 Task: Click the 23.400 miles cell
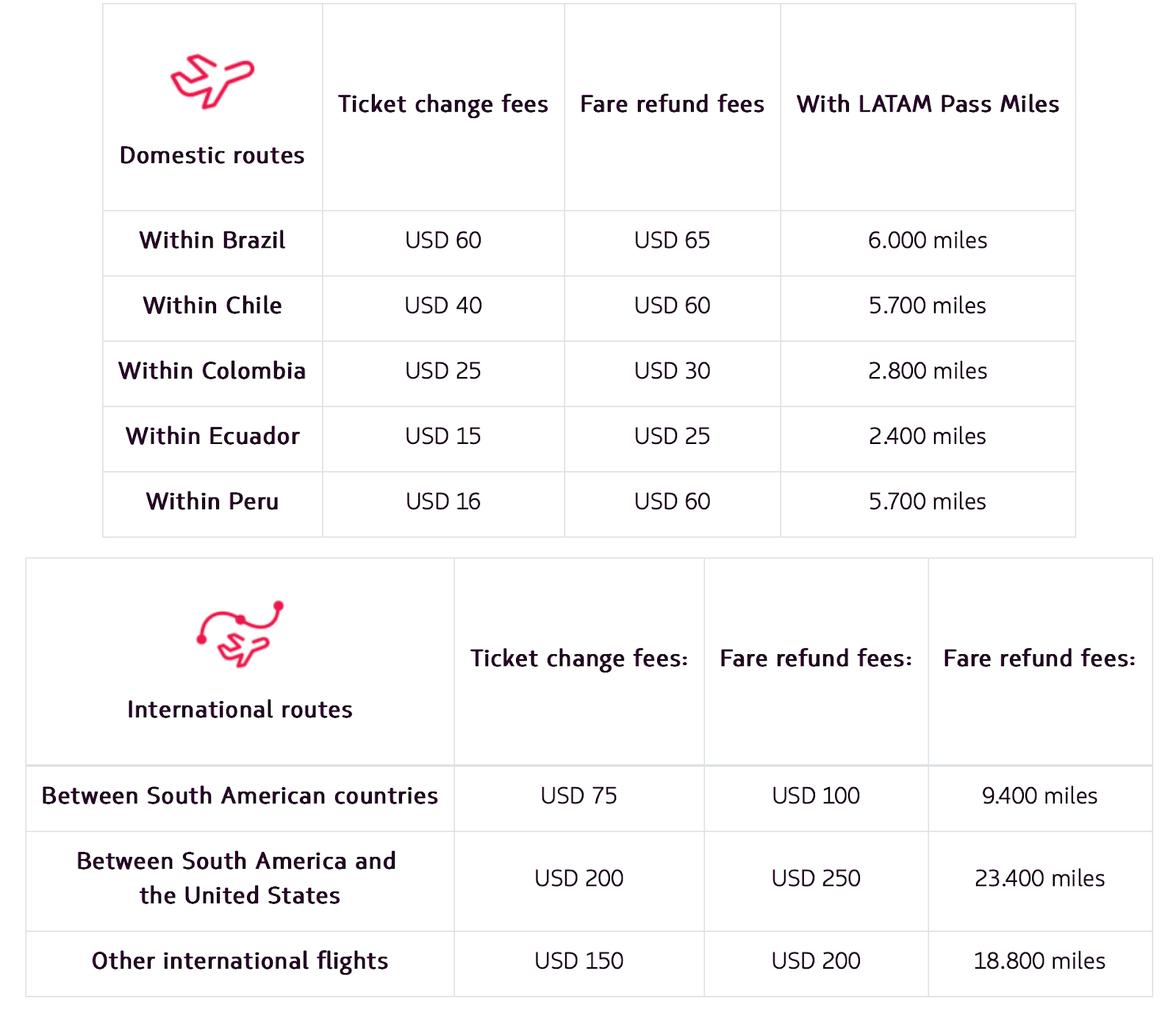pyautogui.click(x=1039, y=878)
